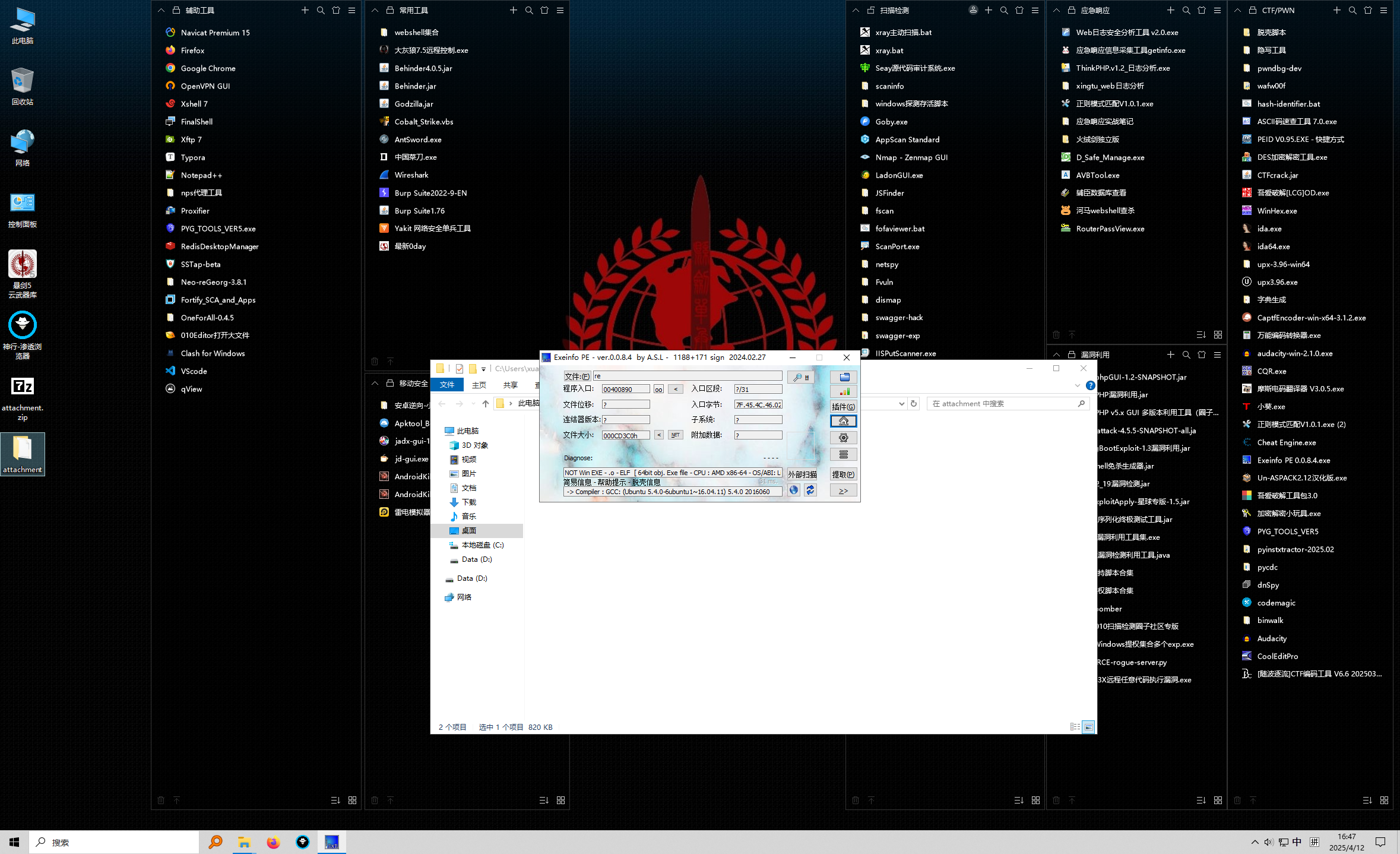Click the magnifier search icon in Exeinfo PE
Viewport: 1400px width, 854px height.
(x=800, y=377)
